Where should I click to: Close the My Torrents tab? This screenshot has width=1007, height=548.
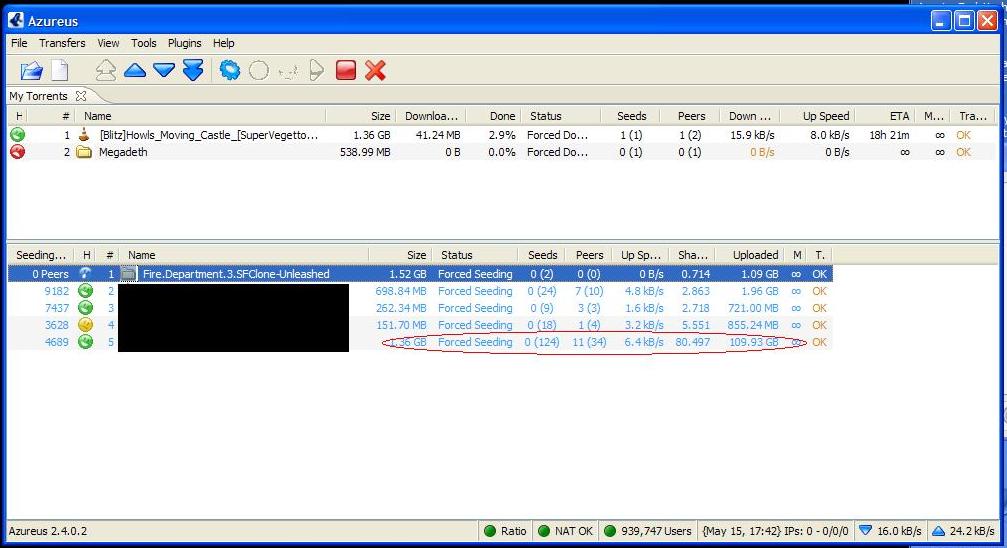81,96
